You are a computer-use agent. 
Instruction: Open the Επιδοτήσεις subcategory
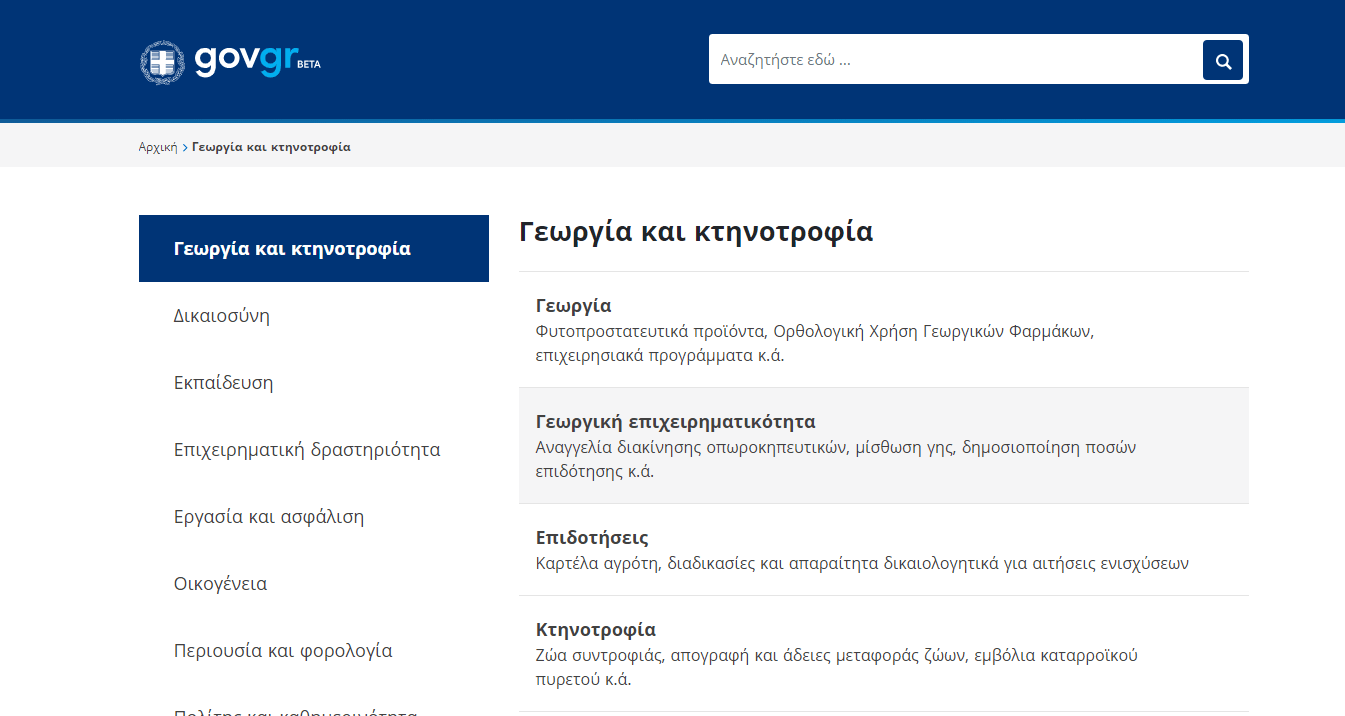tap(592, 538)
